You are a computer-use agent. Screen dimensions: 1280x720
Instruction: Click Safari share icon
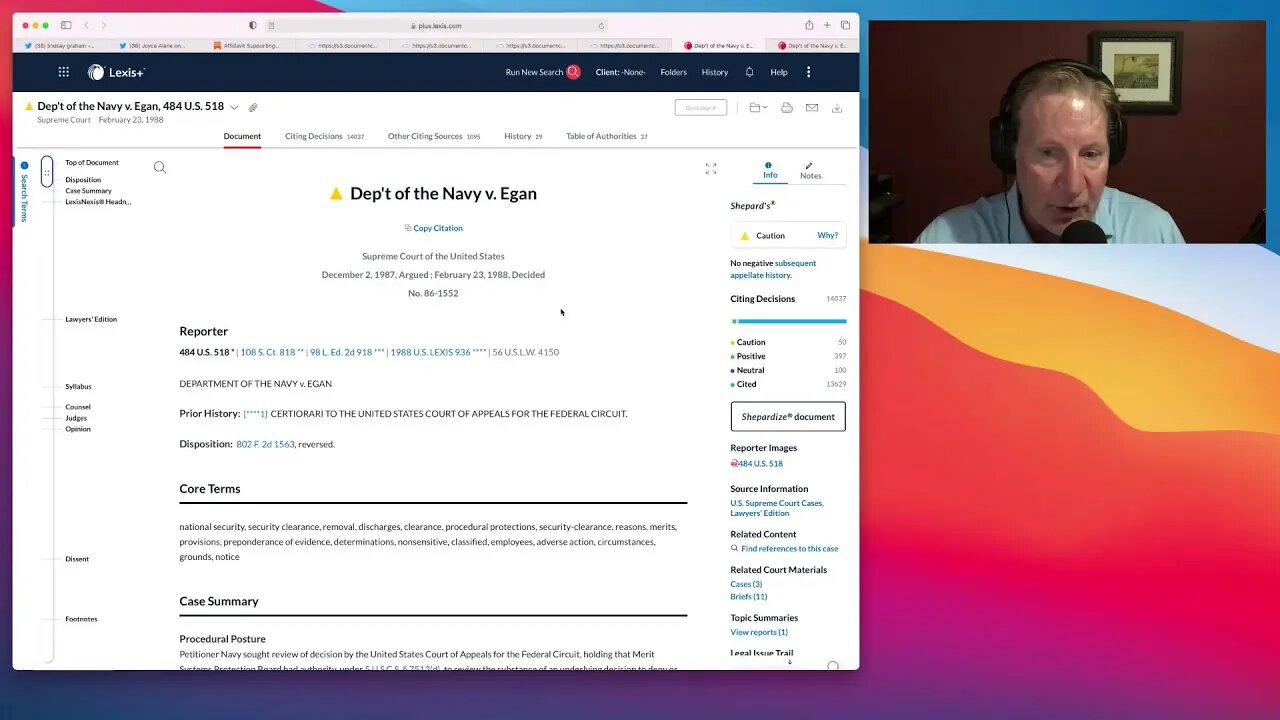[809, 25]
